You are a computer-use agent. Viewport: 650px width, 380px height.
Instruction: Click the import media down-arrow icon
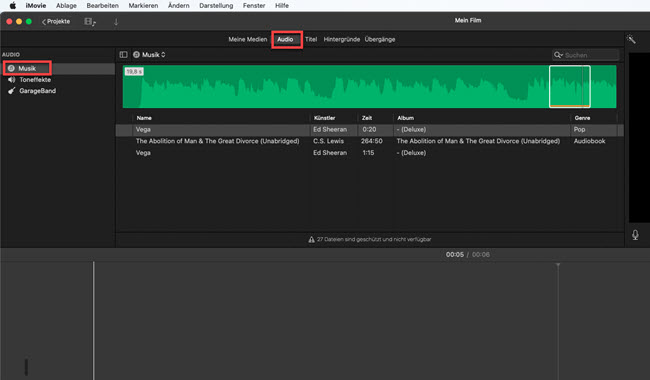(116, 22)
